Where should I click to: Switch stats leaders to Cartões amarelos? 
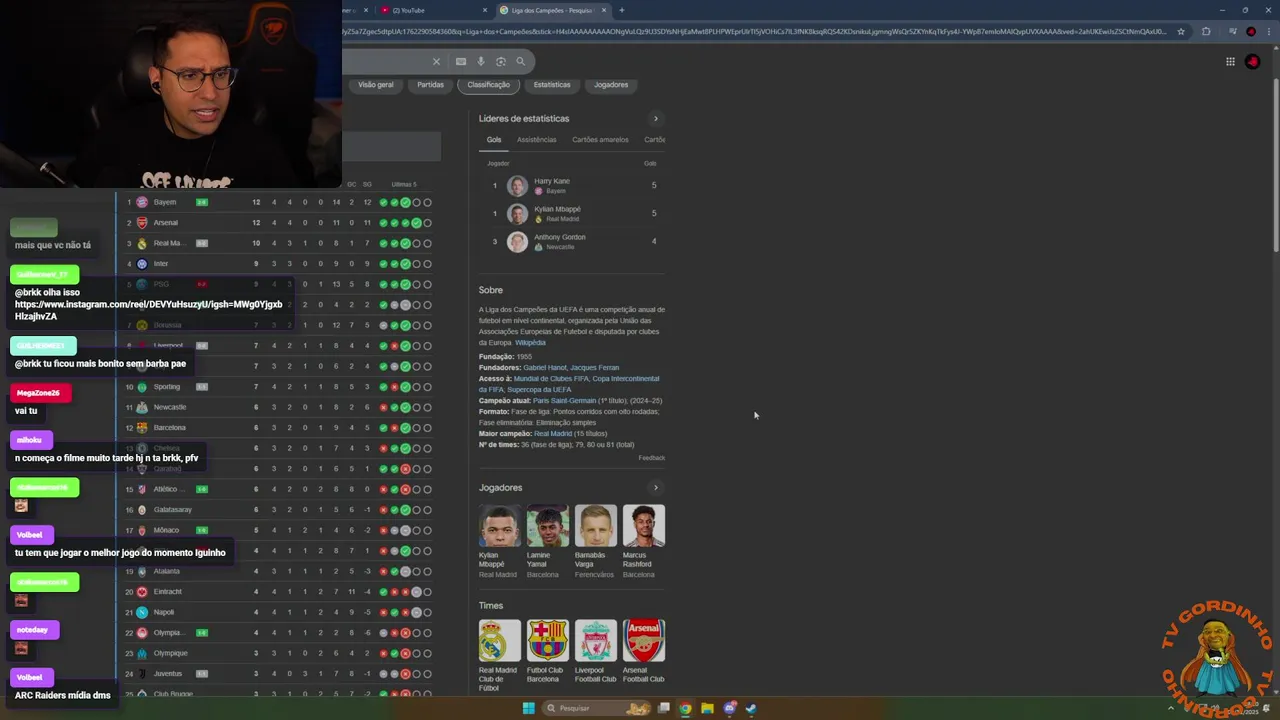[x=600, y=140]
